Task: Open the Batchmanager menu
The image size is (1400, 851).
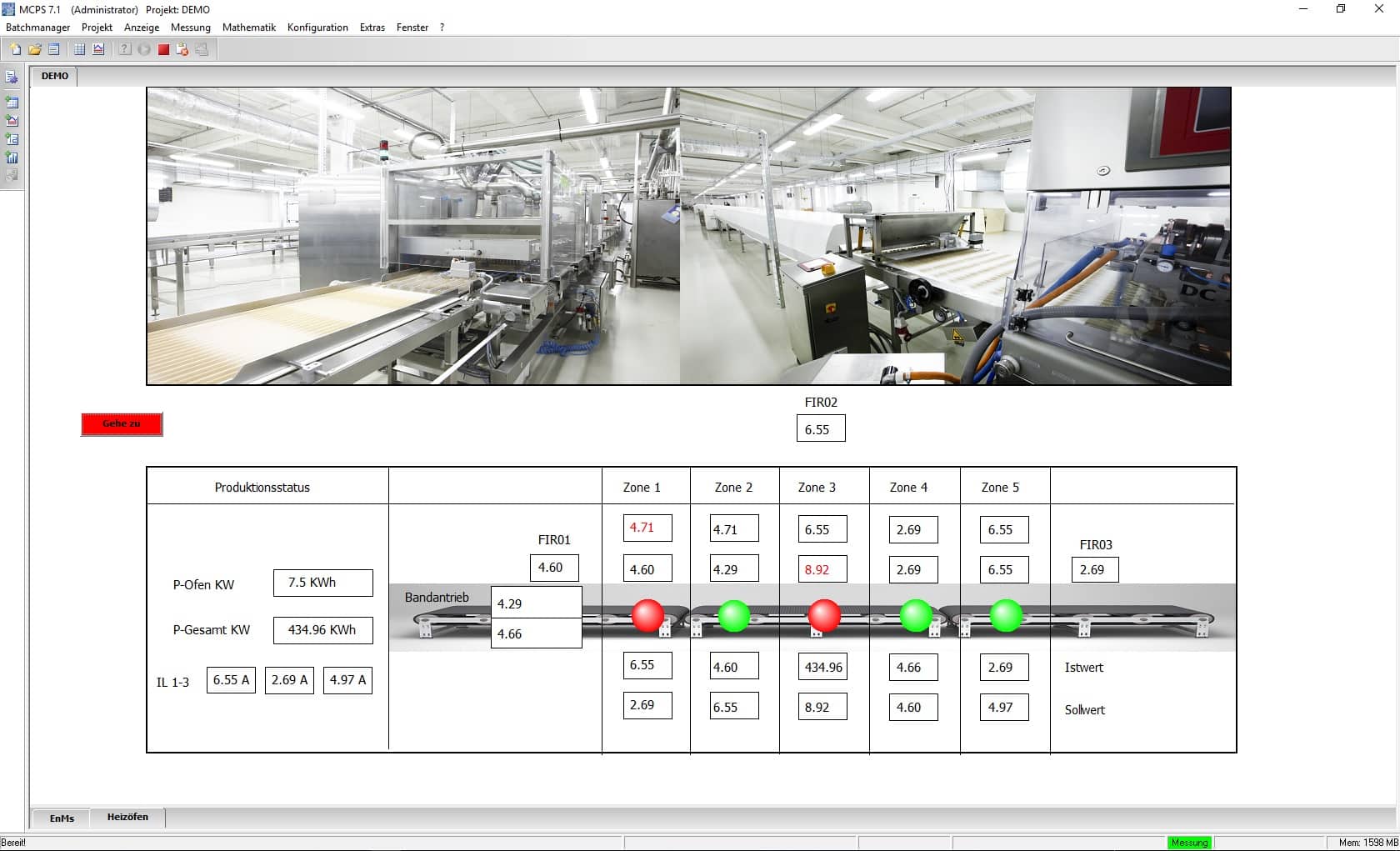Action: (x=37, y=27)
